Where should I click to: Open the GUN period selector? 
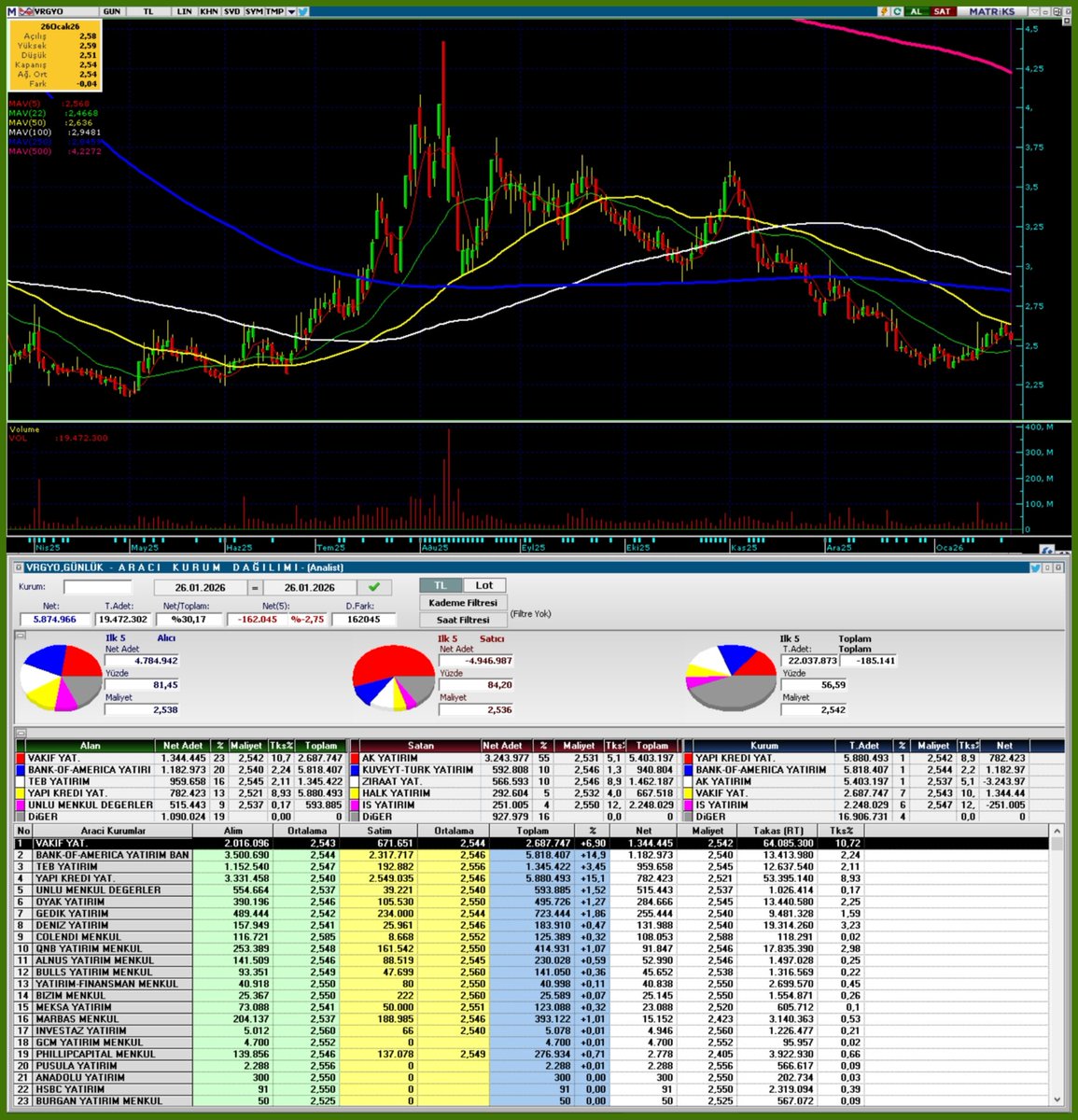[x=112, y=11]
